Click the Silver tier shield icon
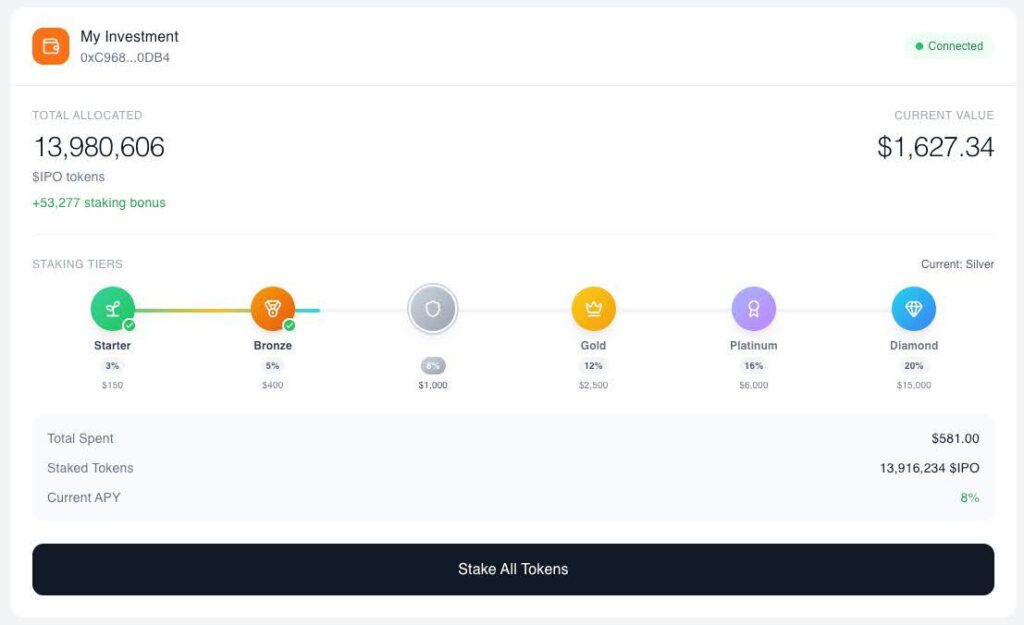 coord(432,309)
